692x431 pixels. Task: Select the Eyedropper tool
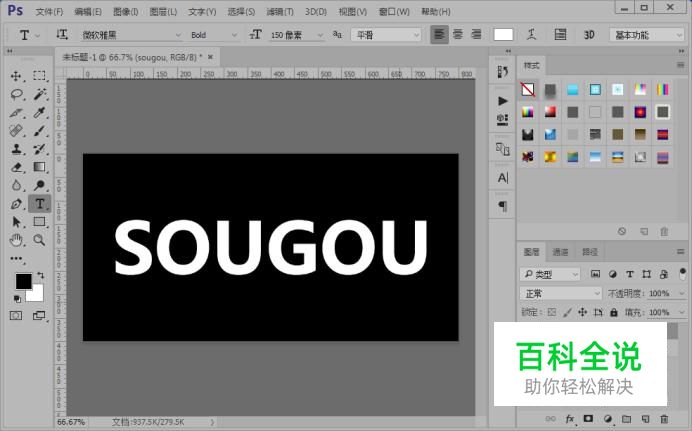point(39,112)
